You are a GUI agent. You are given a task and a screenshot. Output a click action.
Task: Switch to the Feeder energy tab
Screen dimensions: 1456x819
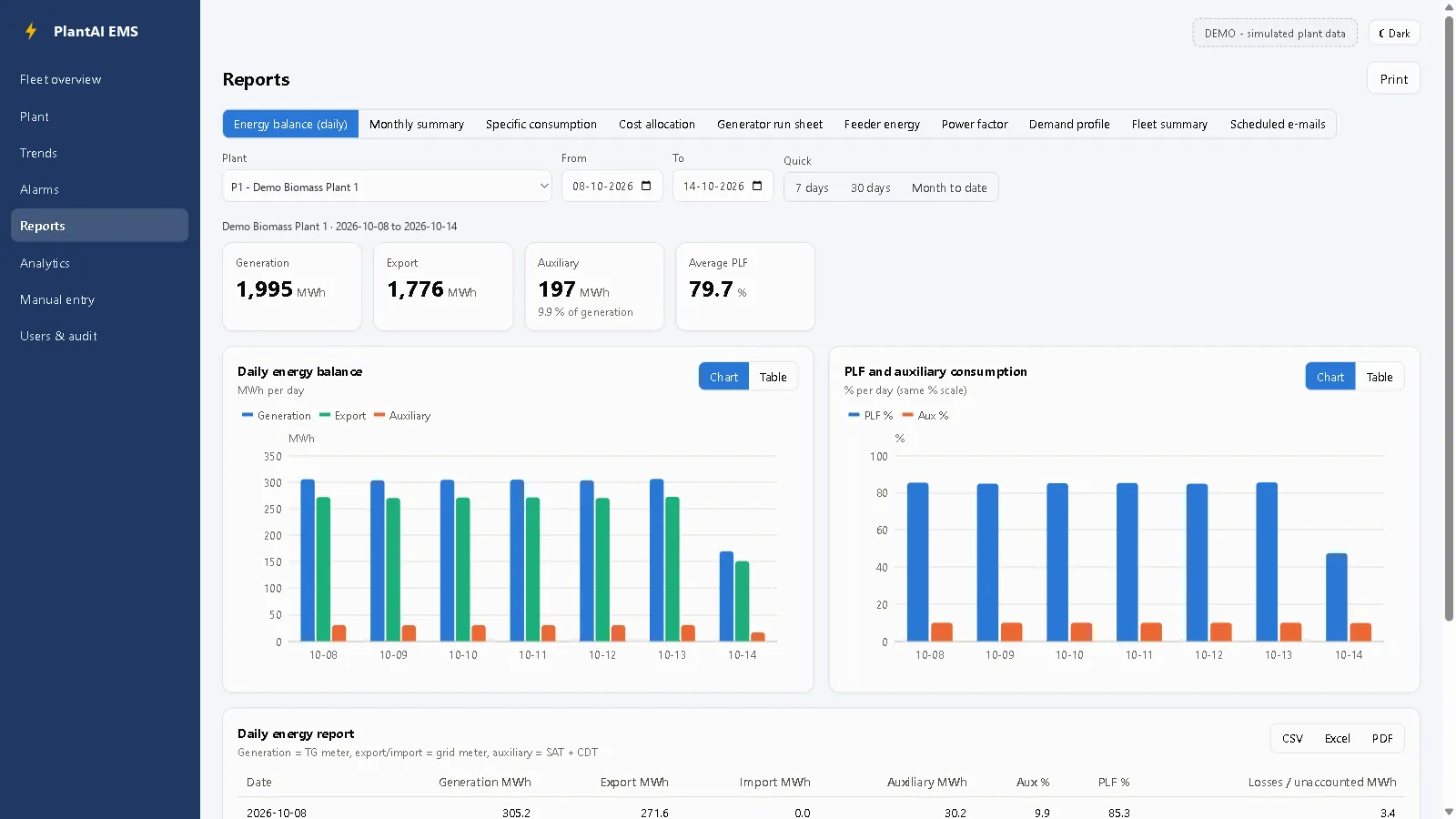882,124
